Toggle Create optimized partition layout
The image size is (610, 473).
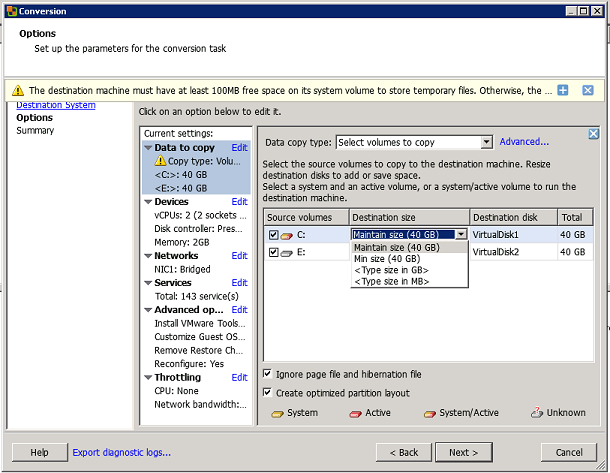coord(267,392)
